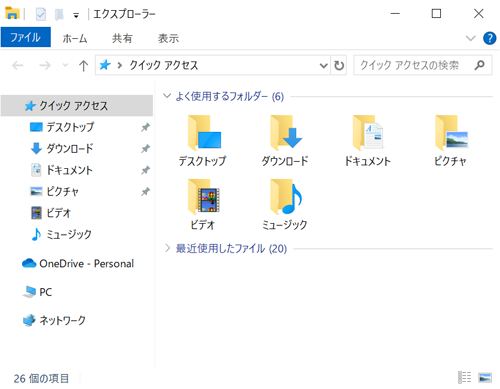The width and height of the screenshot is (500, 389).
Task: Open the customize quick access toolbar dropdown
Action: pos(76,15)
